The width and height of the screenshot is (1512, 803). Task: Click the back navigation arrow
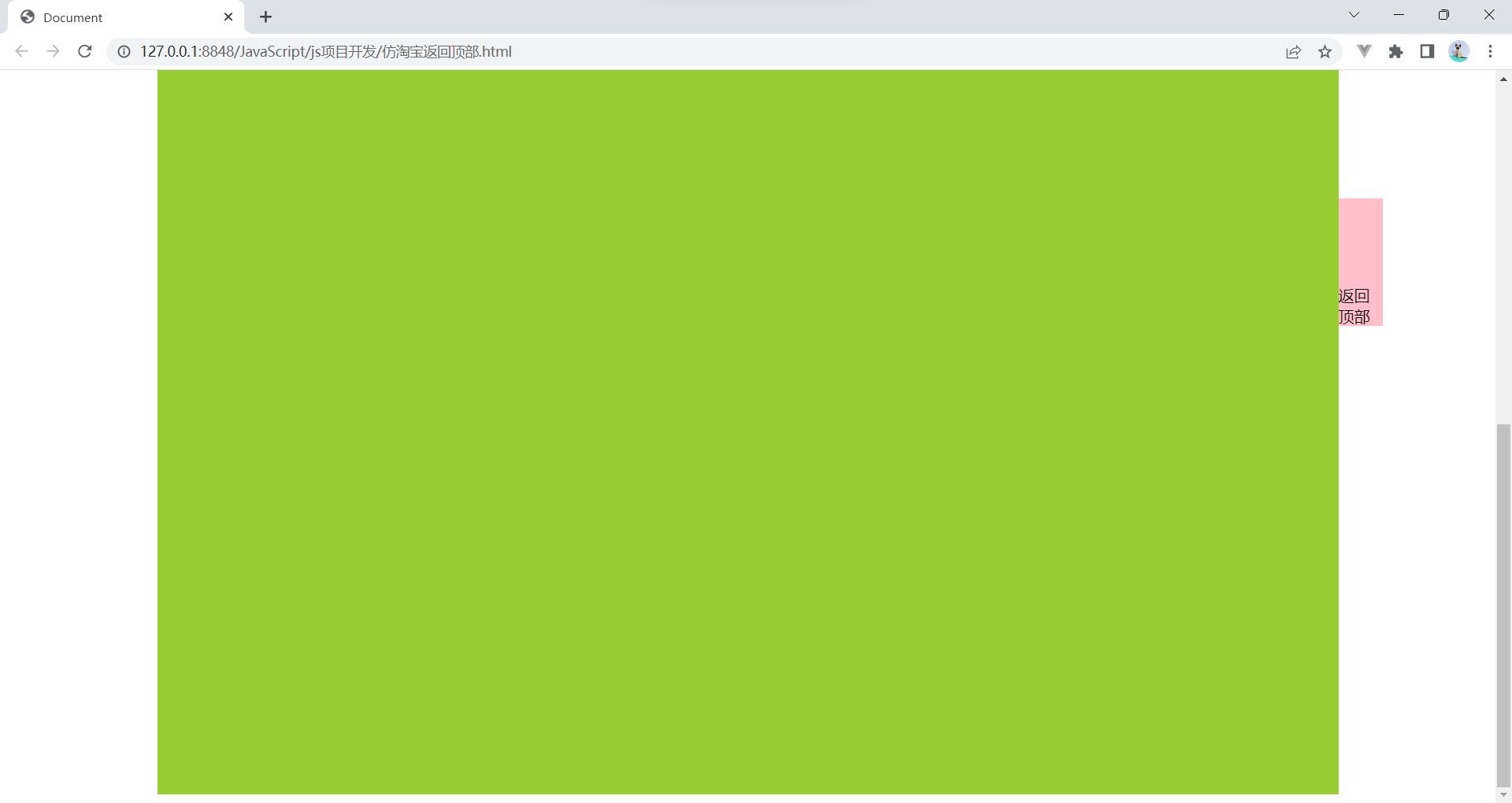pyautogui.click(x=21, y=51)
